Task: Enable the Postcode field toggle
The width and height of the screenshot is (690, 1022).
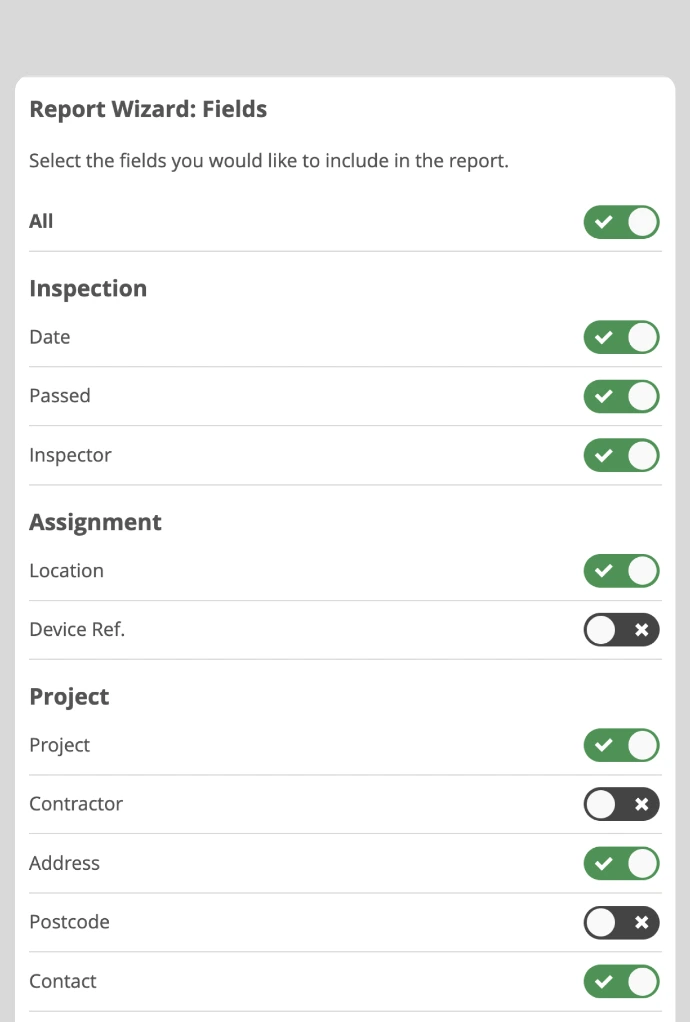Action: (x=621, y=922)
